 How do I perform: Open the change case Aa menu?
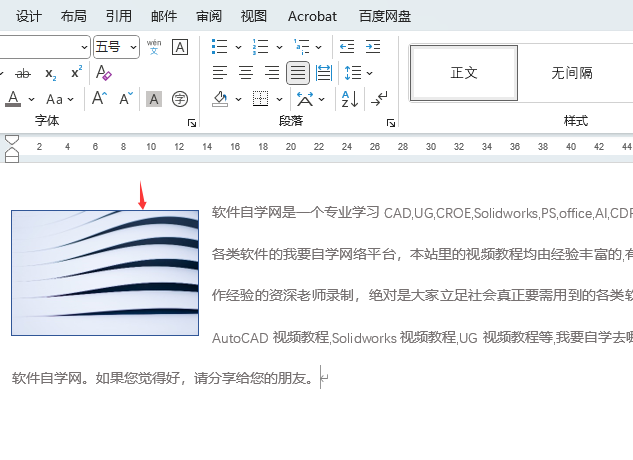tap(60, 99)
